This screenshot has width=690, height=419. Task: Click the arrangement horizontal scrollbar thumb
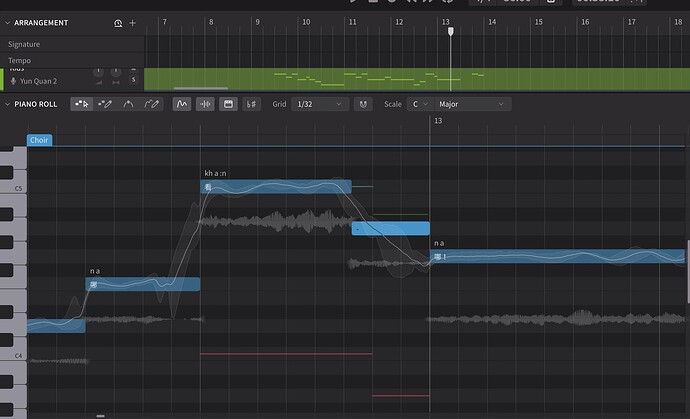[x=201, y=88]
